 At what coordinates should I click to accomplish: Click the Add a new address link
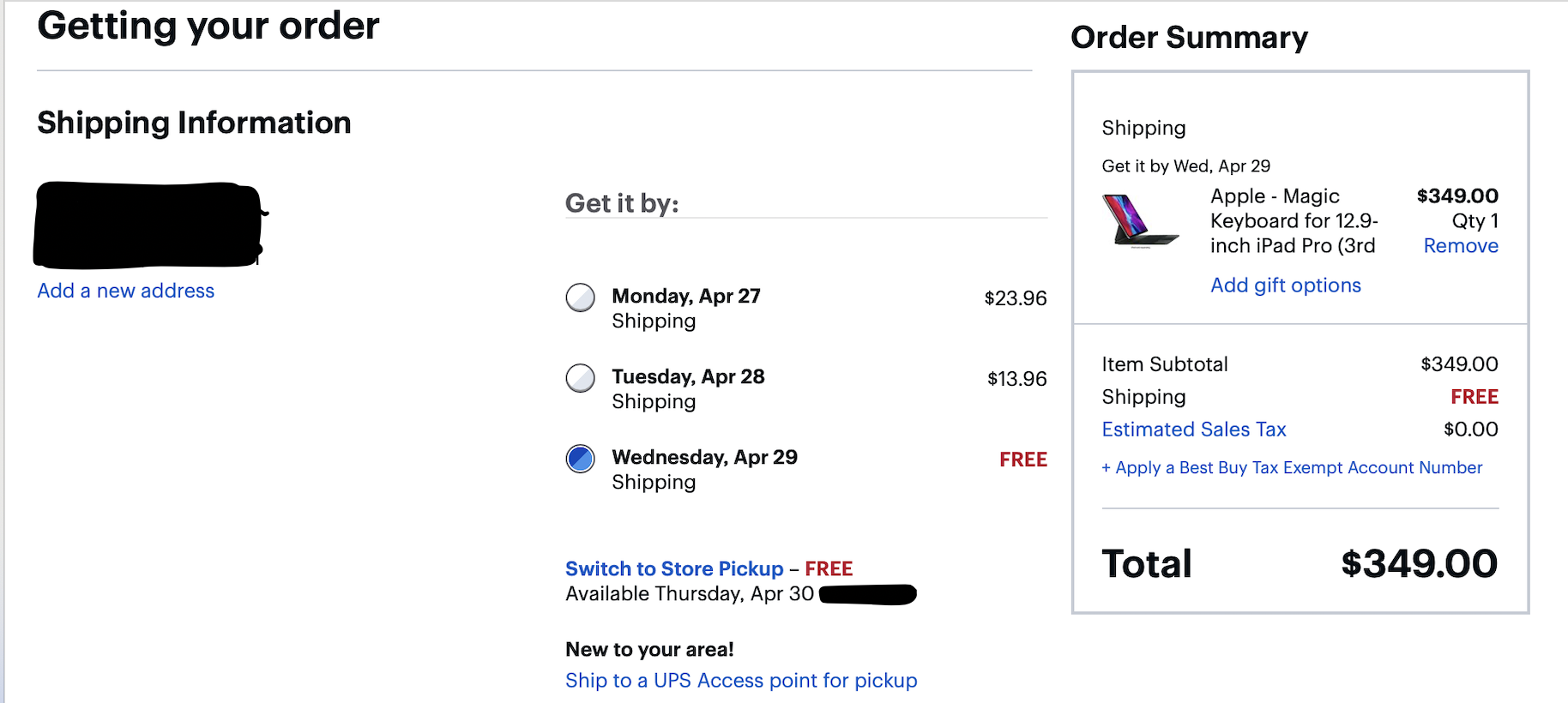pos(125,291)
